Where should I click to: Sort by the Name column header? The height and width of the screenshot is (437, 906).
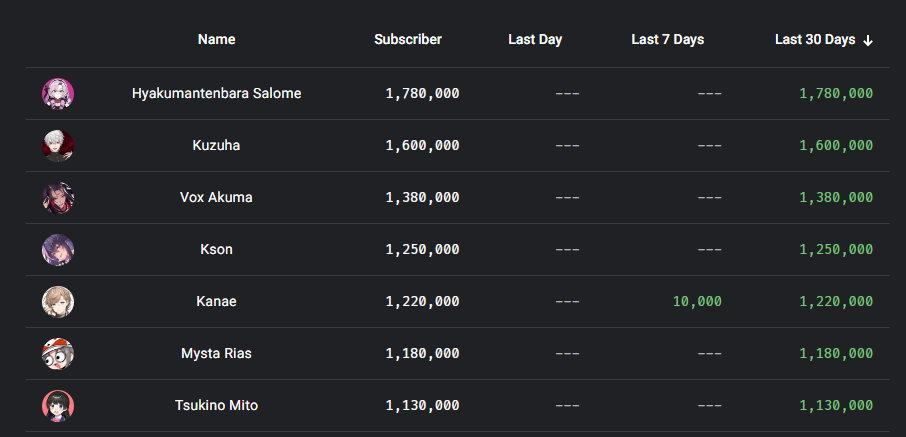216,40
